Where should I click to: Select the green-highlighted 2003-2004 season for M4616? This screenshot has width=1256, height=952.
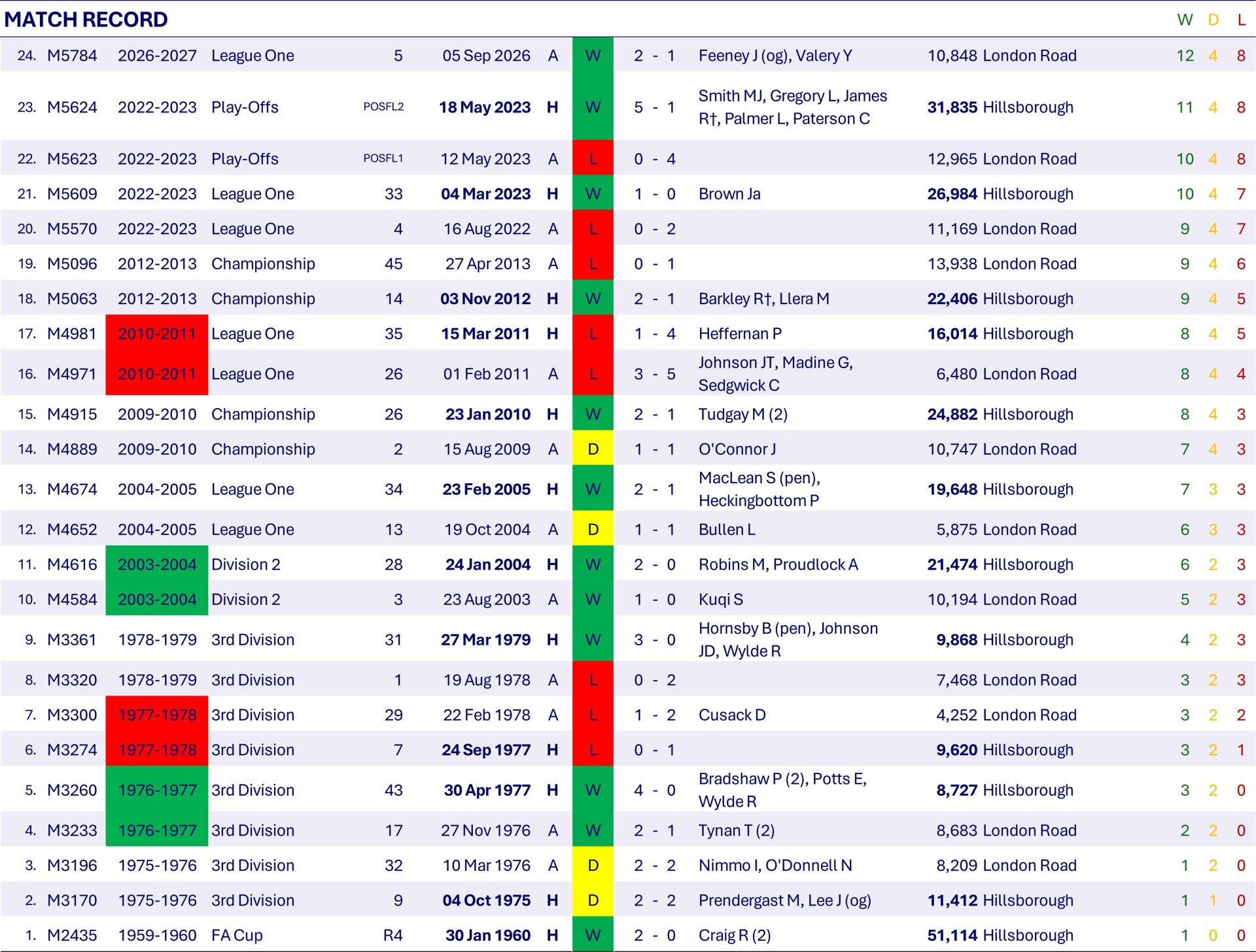(x=157, y=564)
